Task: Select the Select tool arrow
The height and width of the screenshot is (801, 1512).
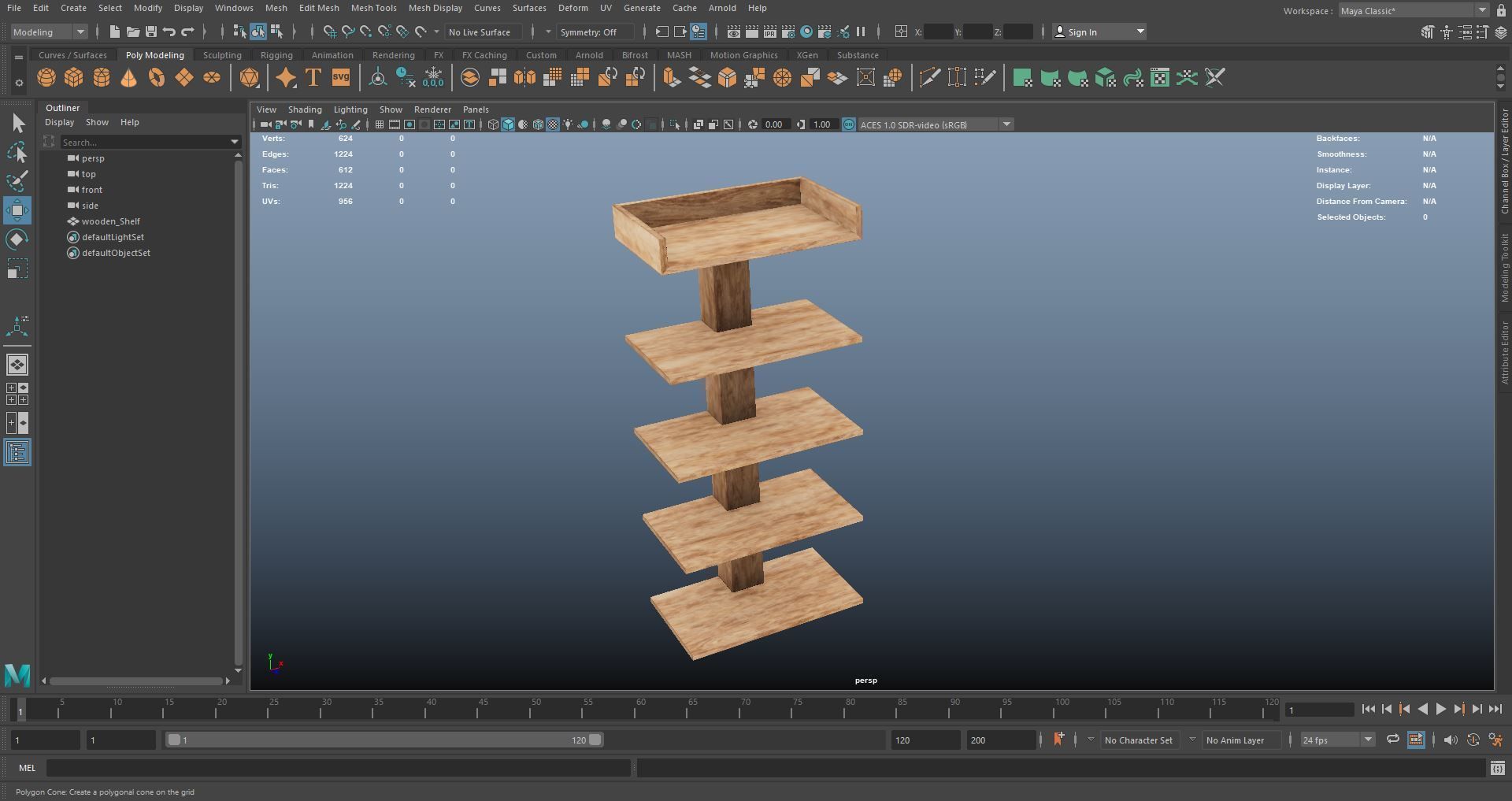Action: (x=17, y=123)
